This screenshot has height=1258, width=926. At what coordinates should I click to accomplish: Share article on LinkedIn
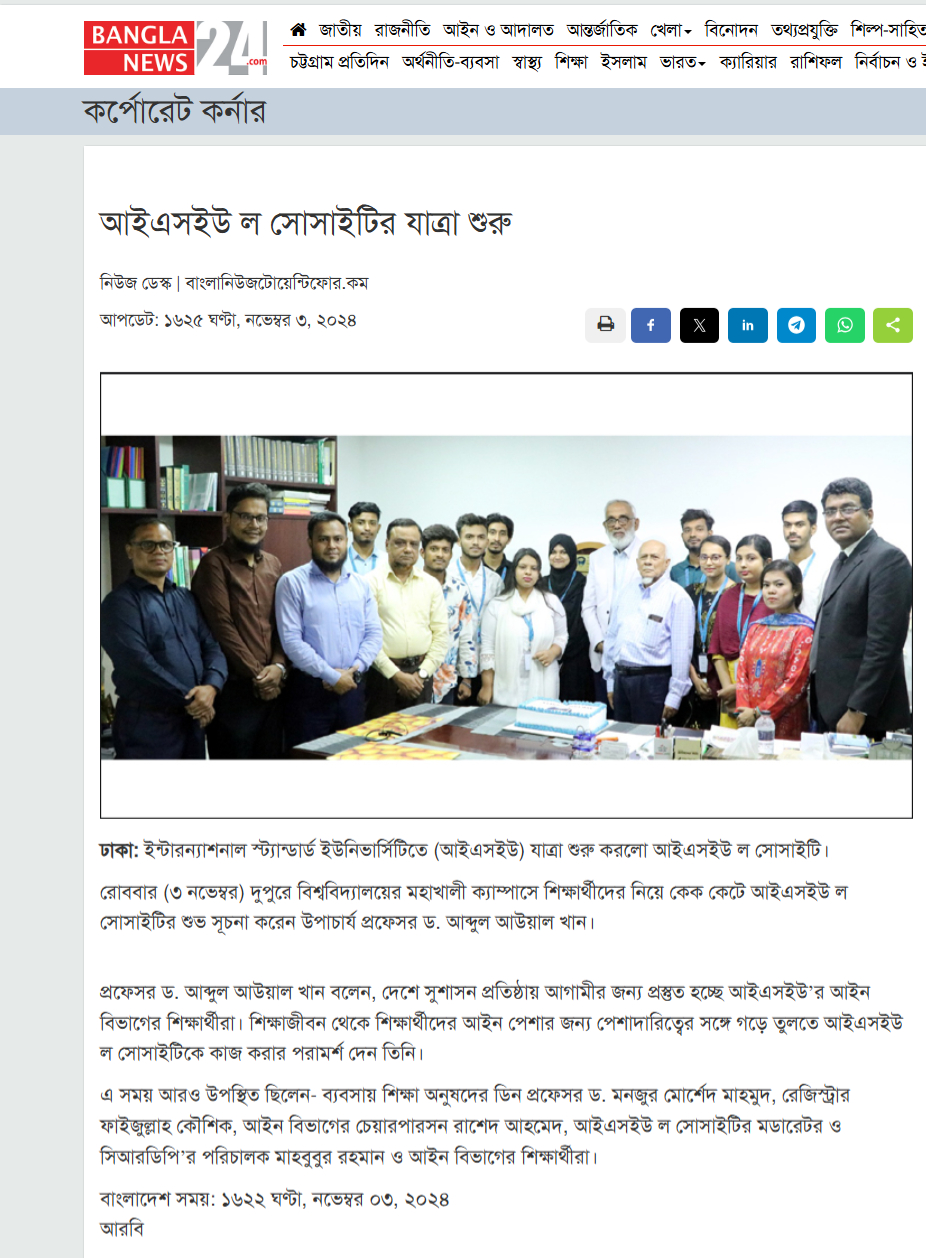click(x=748, y=325)
